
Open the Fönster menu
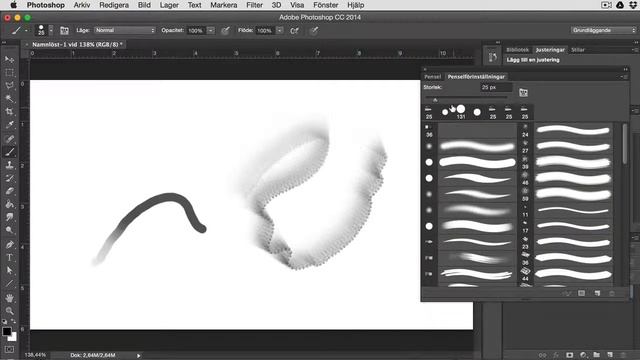tap(325, 5)
